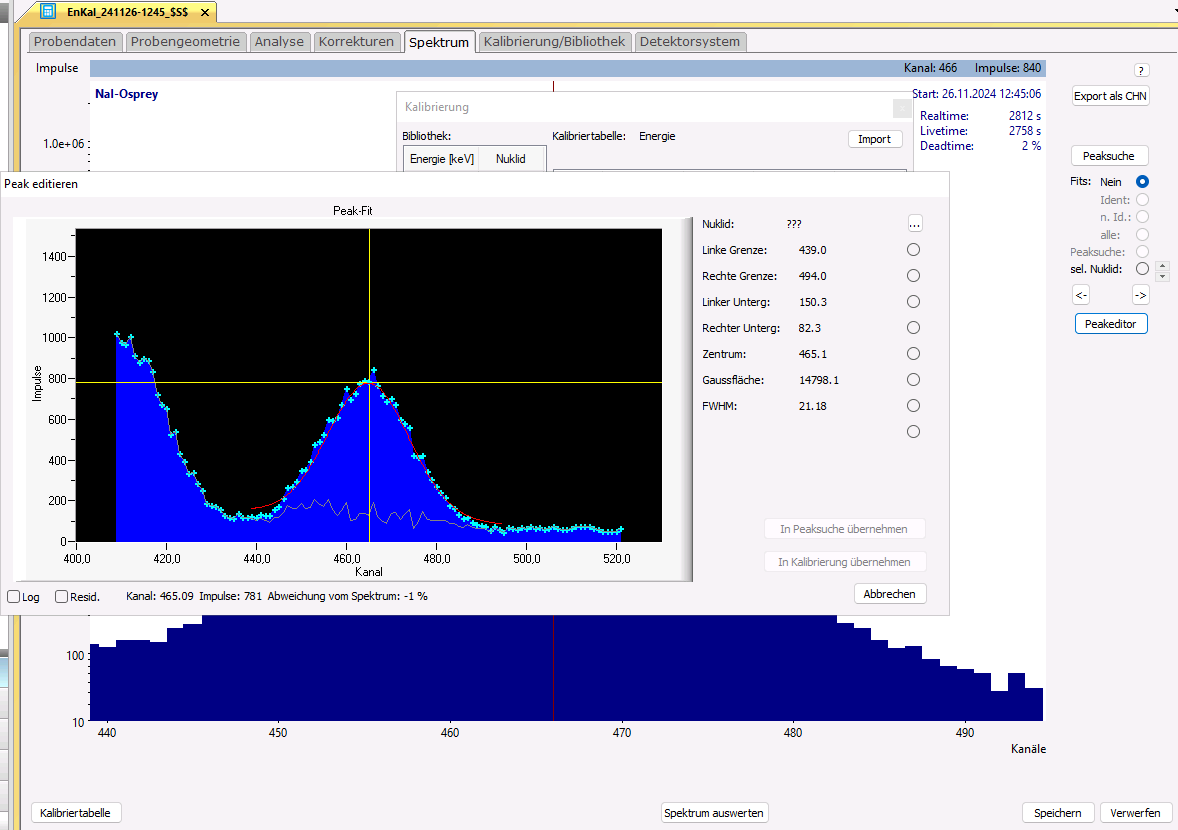The width and height of the screenshot is (1178, 830).
Task: Click Spektrum auswerten button
Action: coord(715,813)
